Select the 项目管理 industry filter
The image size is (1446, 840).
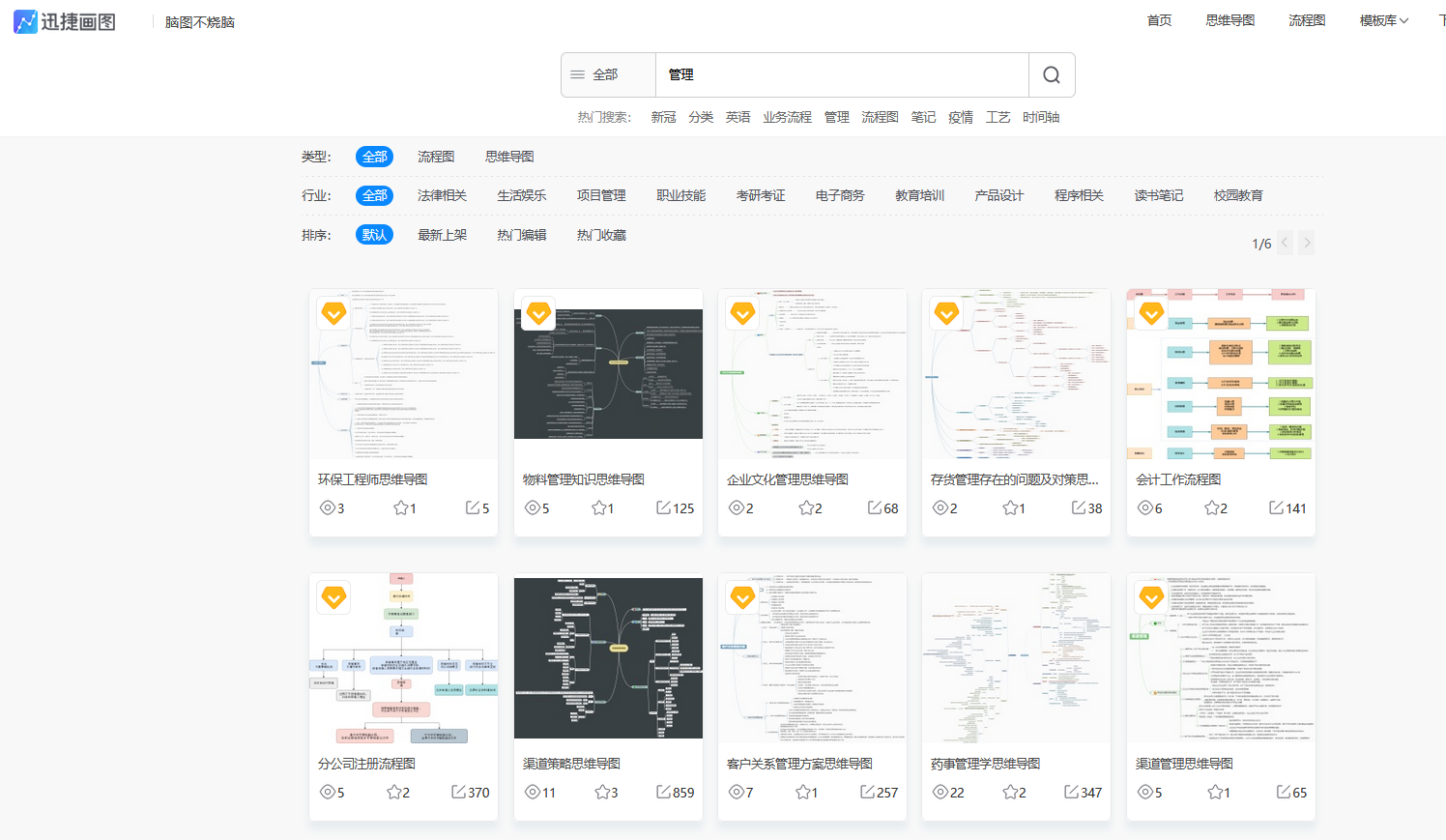click(x=602, y=194)
